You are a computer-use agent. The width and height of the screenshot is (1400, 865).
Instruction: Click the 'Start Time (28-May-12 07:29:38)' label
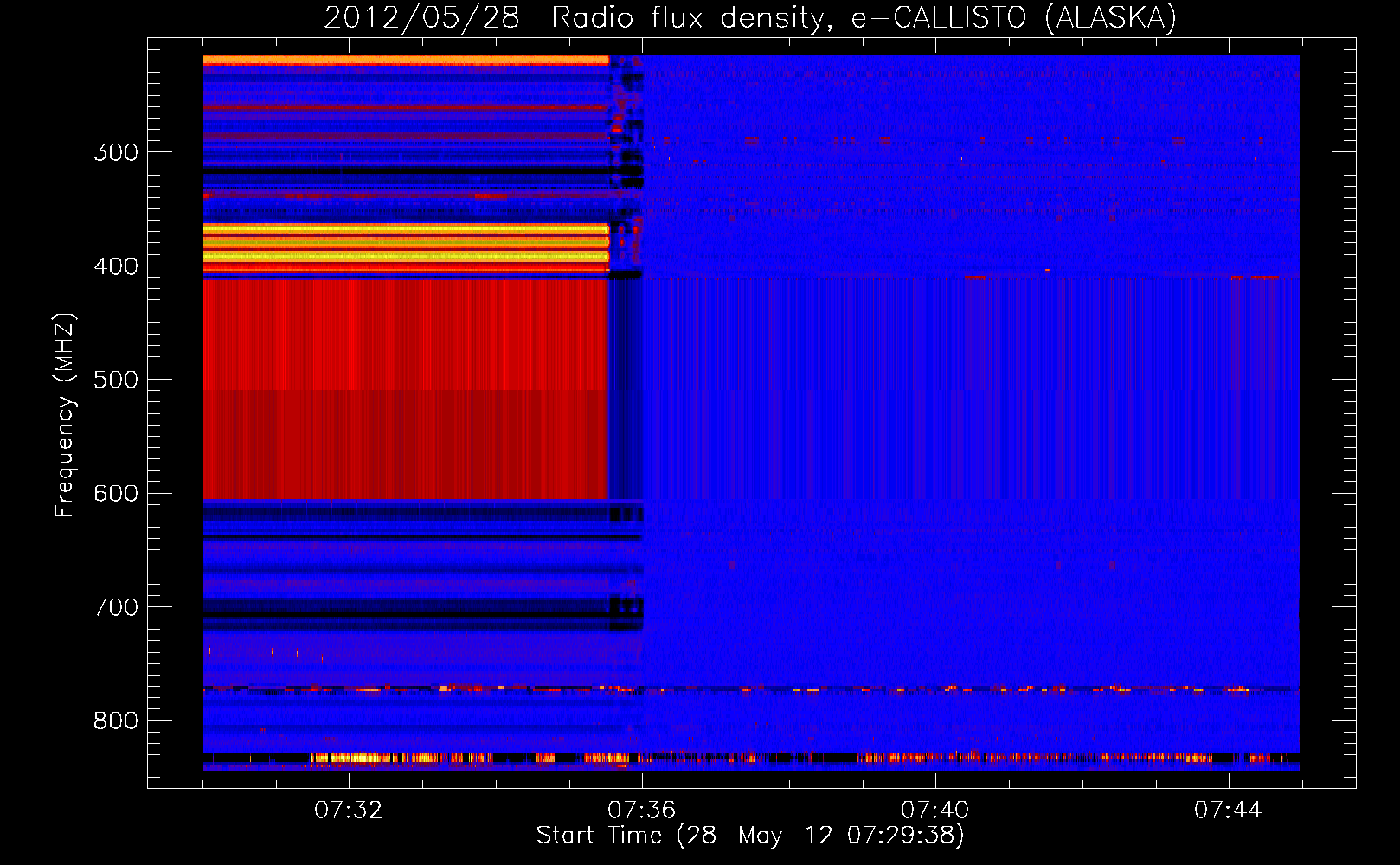750,836
